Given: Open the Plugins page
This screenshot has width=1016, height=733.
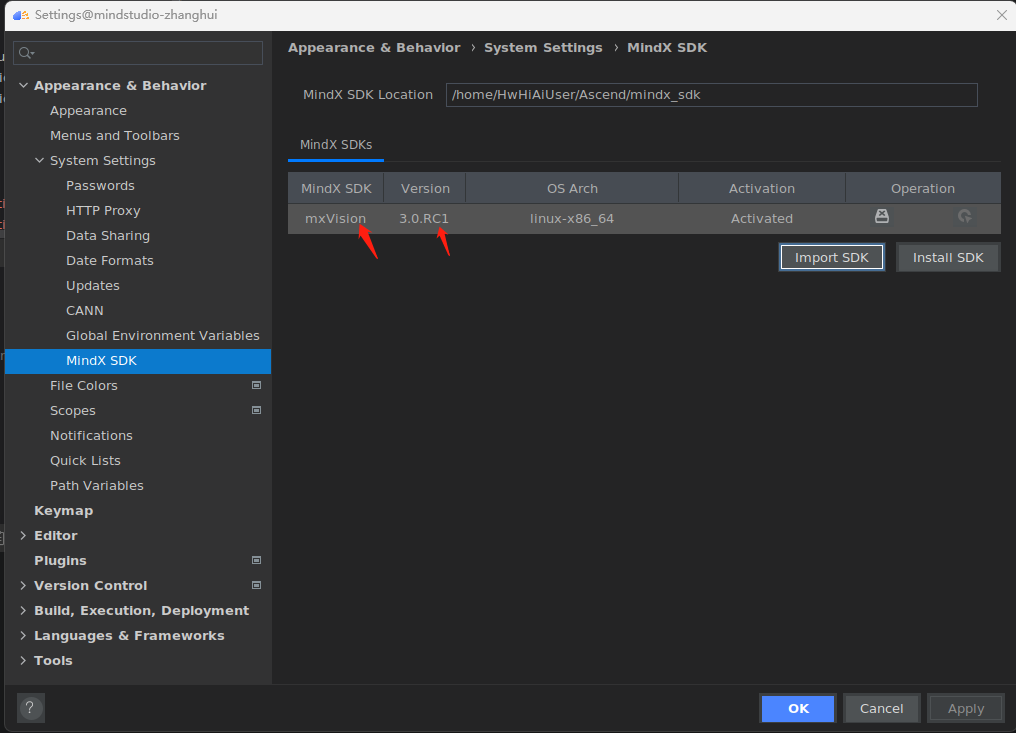Looking at the screenshot, I should [60, 561].
